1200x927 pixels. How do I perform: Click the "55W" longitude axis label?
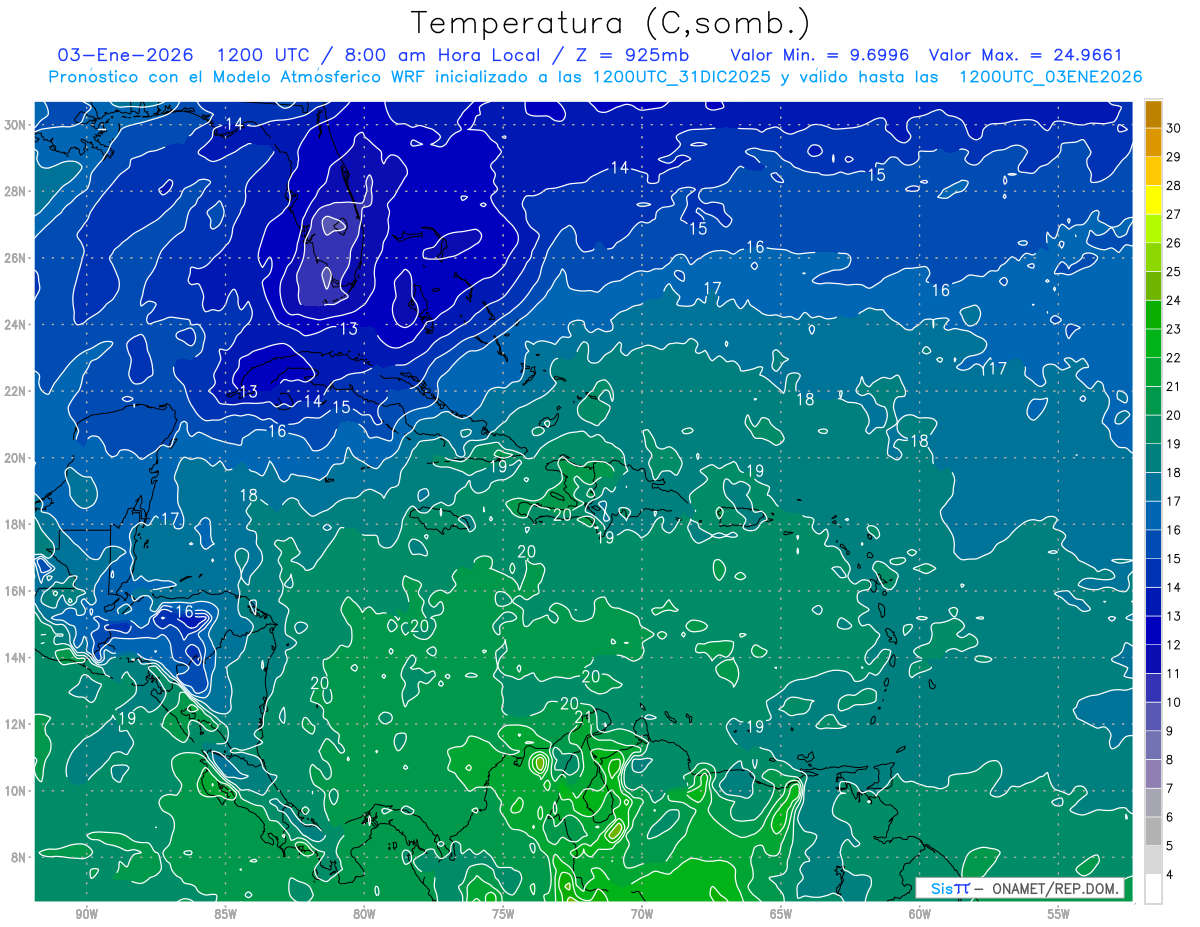pos(1059,914)
